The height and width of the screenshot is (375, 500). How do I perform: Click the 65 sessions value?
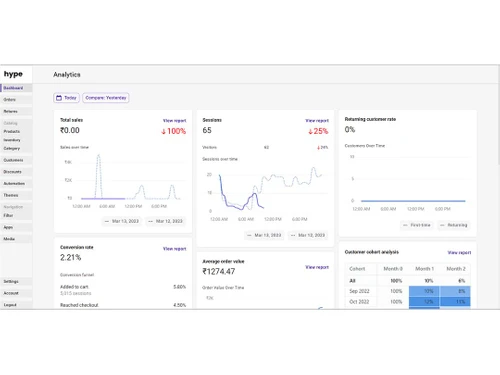[x=207, y=130]
